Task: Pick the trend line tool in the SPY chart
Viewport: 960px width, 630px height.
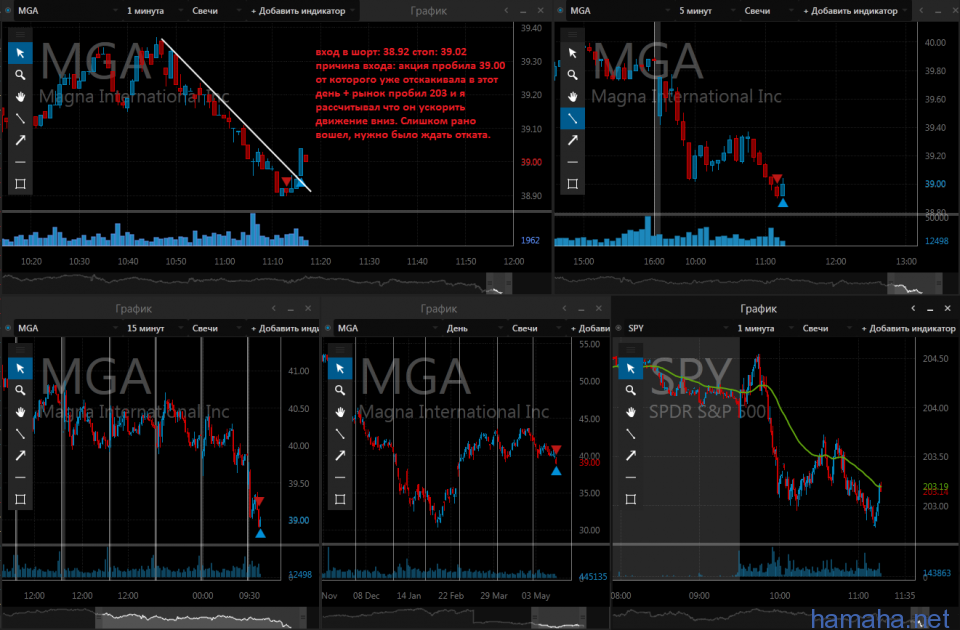Action: point(631,433)
